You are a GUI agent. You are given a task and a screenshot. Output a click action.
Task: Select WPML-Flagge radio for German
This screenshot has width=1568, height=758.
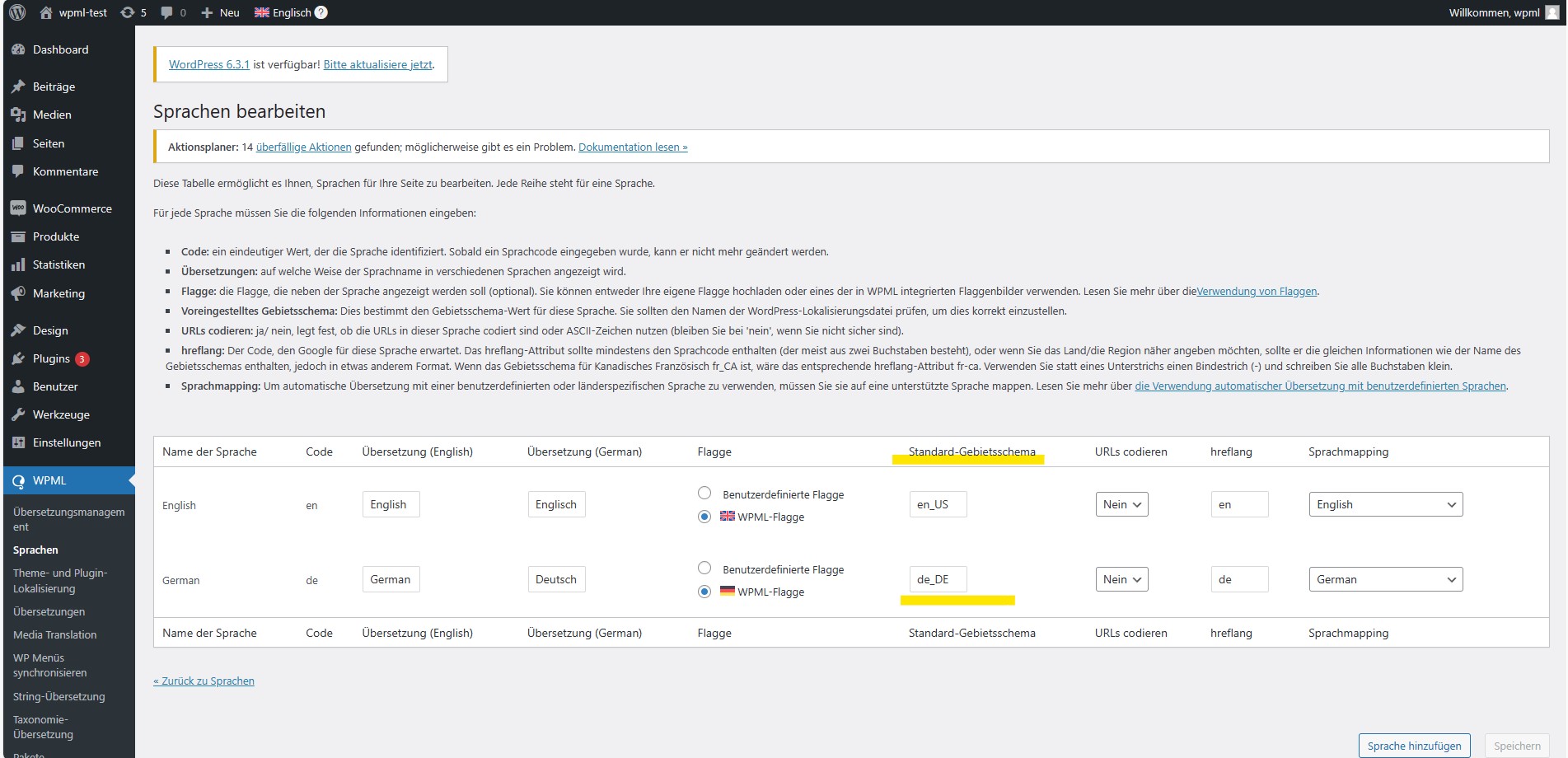(x=704, y=592)
